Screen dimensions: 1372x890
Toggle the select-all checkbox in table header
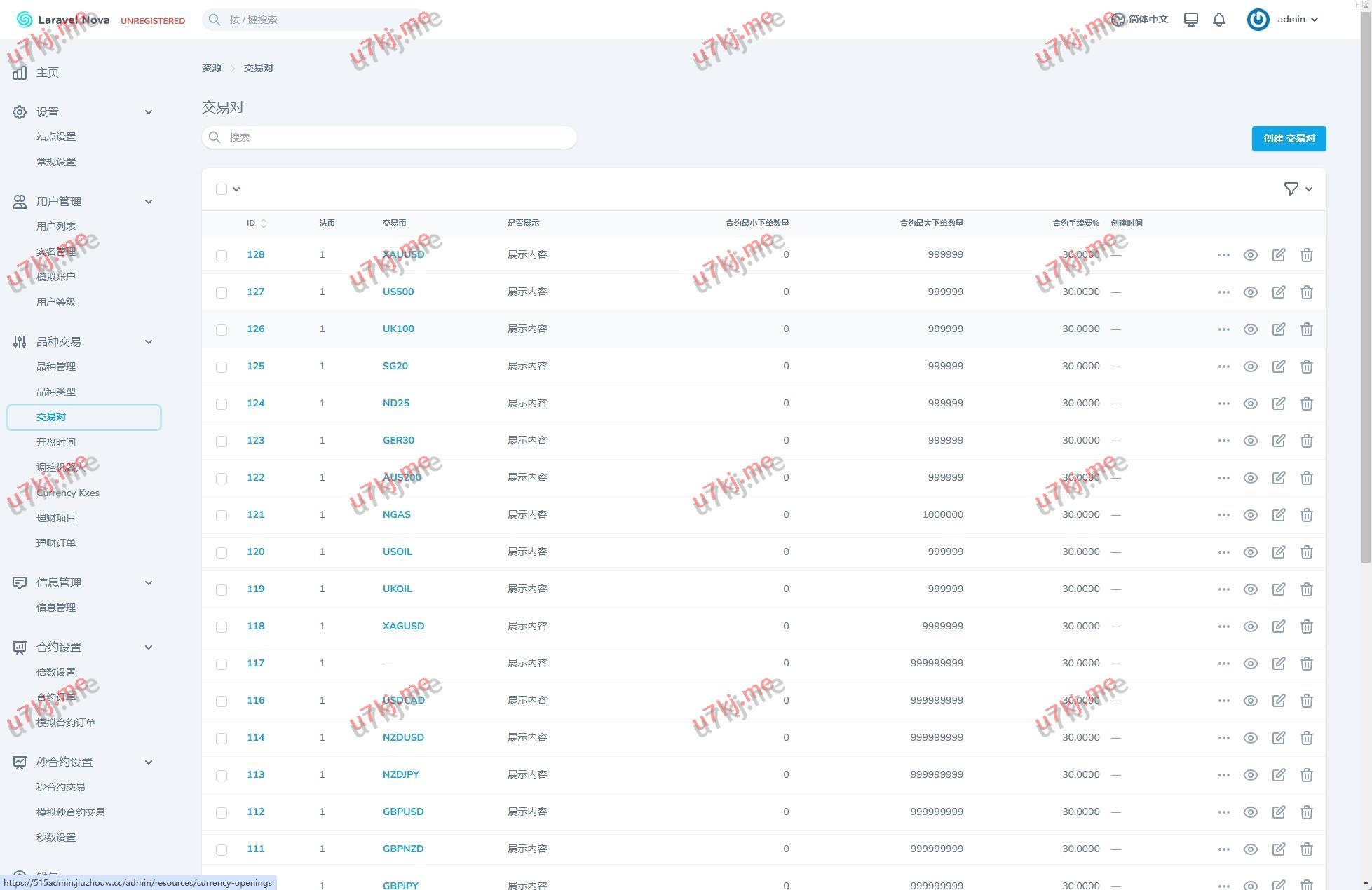click(x=222, y=189)
